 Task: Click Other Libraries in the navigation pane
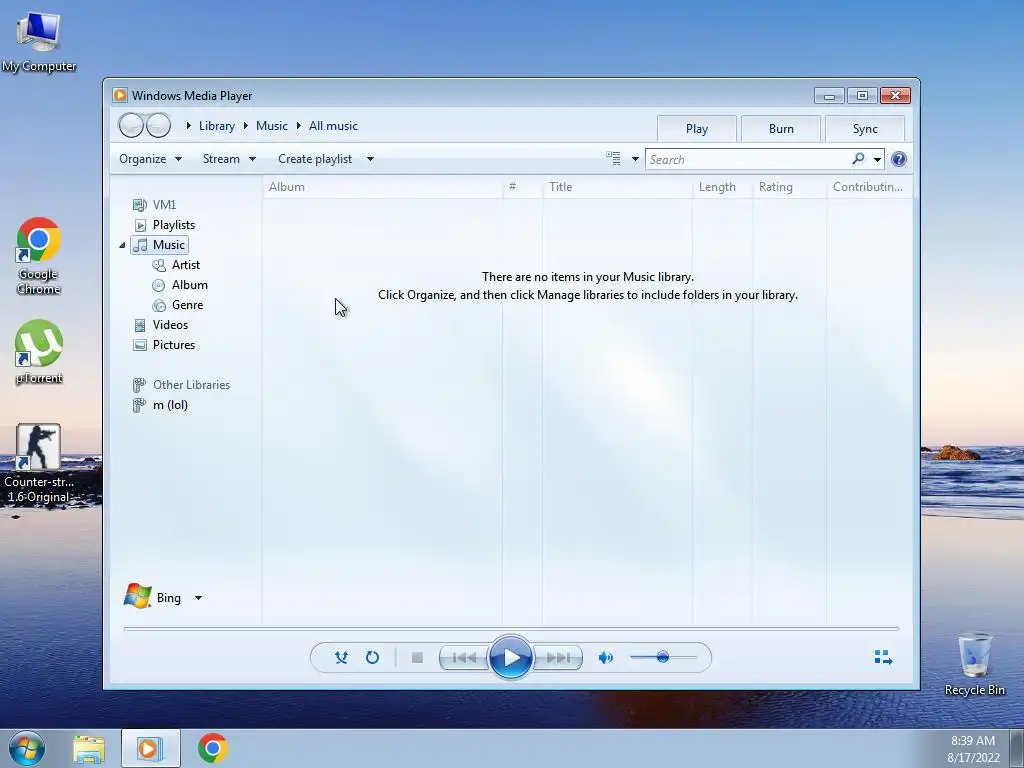182,385
